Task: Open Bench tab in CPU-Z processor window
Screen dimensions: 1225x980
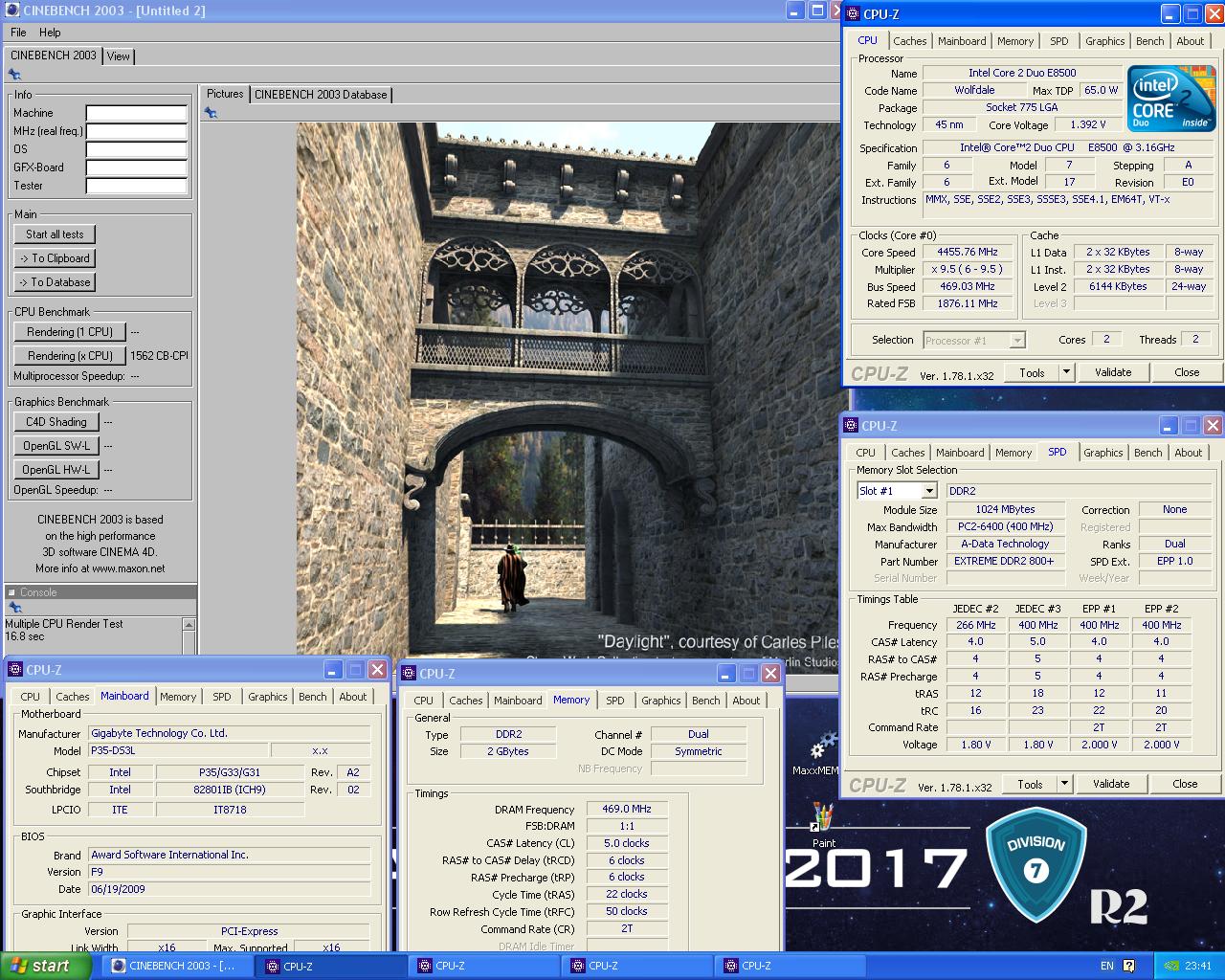Action: (x=1150, y=41)
